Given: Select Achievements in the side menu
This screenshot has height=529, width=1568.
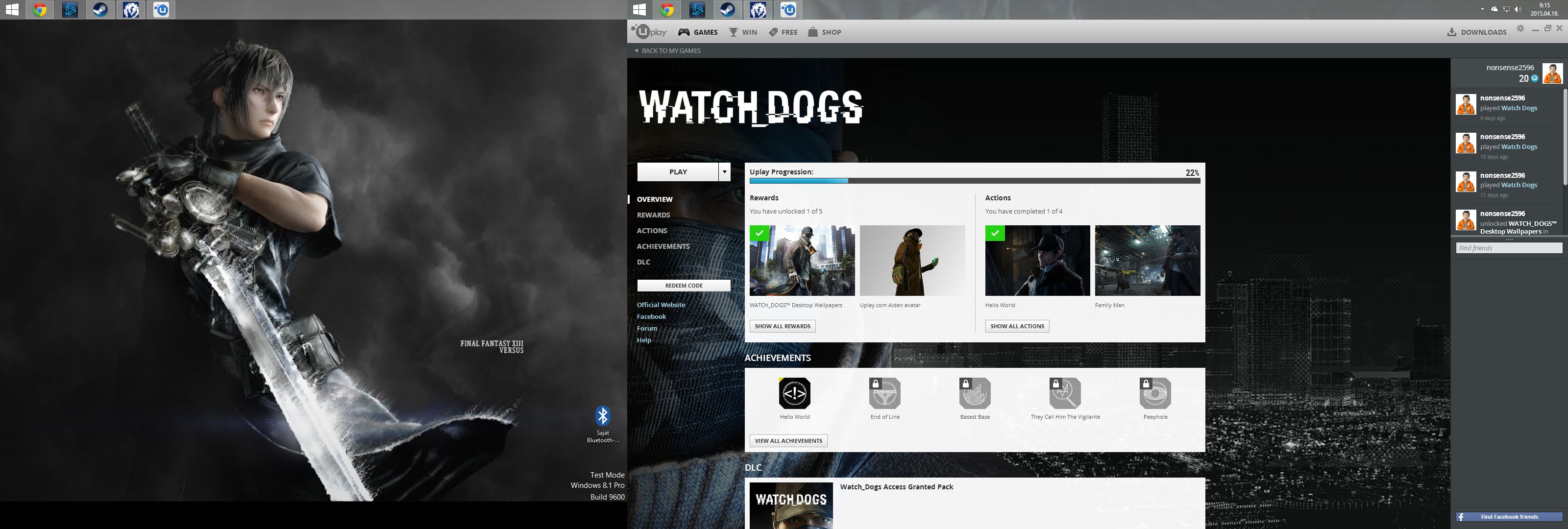Looking at the screenshot, I should [x=663, y=246].
